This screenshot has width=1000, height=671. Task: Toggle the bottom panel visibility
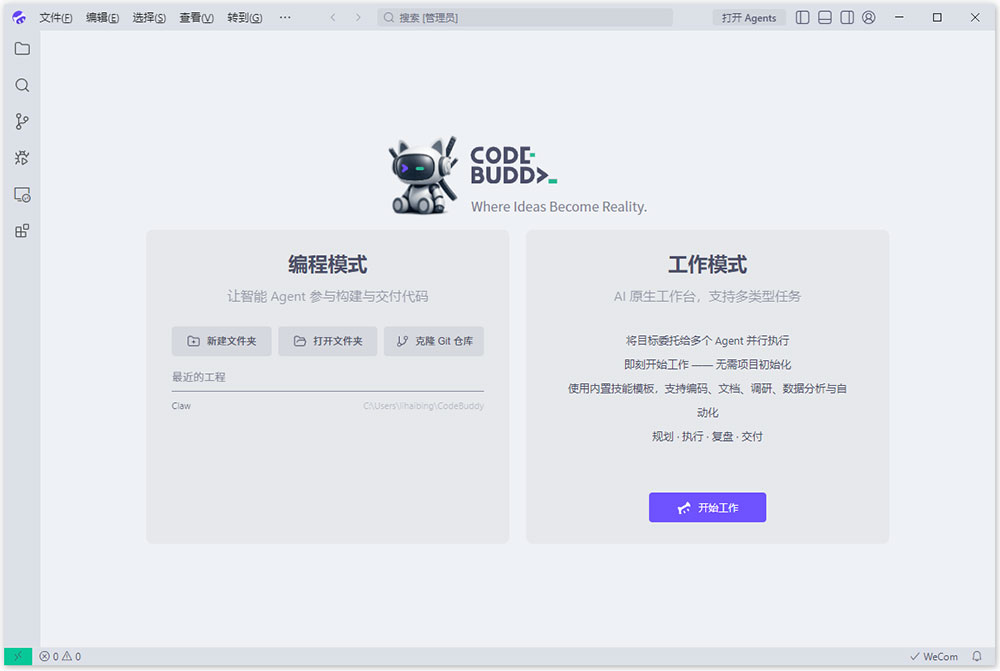824,17
